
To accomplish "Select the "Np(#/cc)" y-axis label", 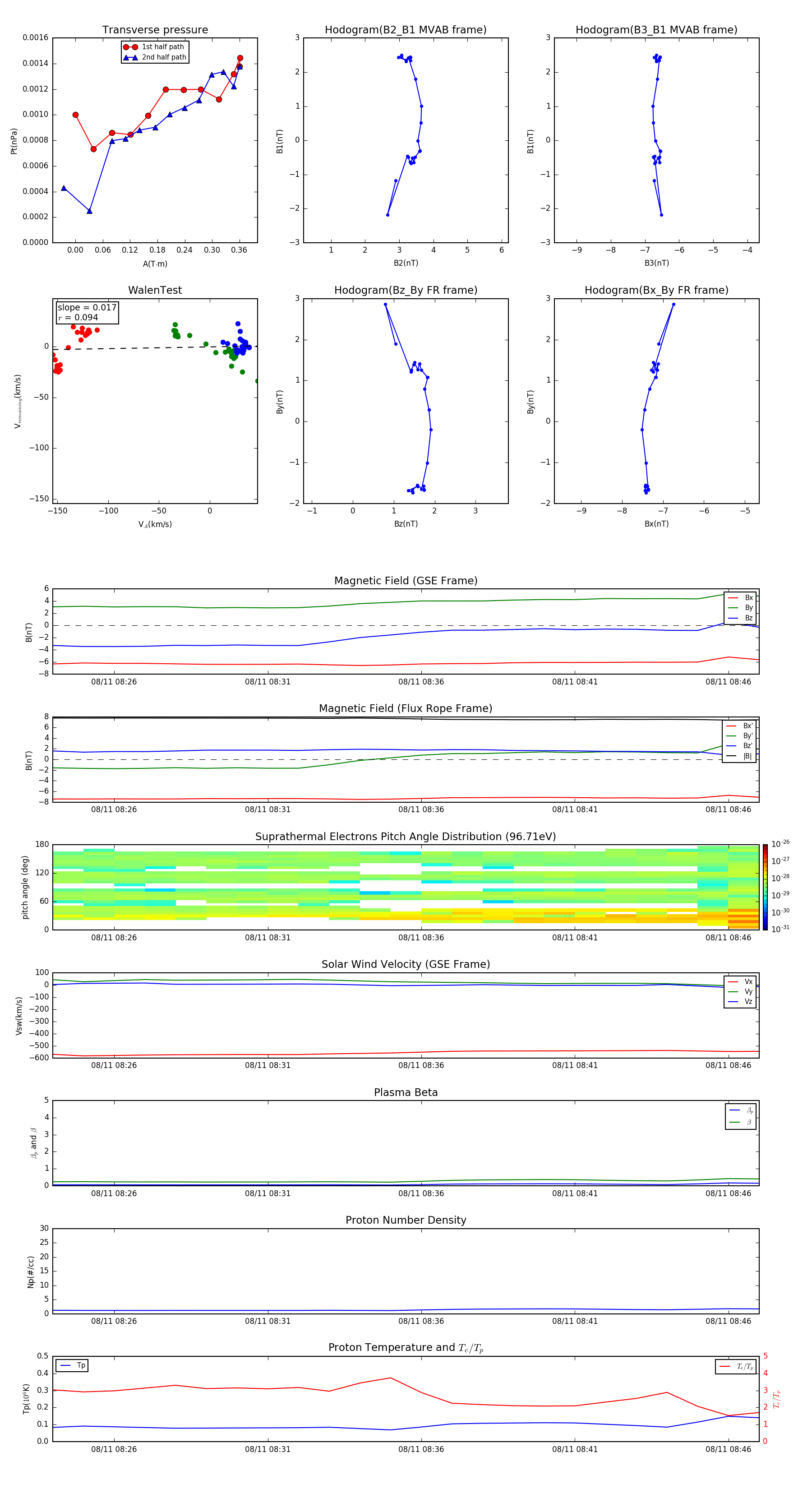I will coord(31,1272).
